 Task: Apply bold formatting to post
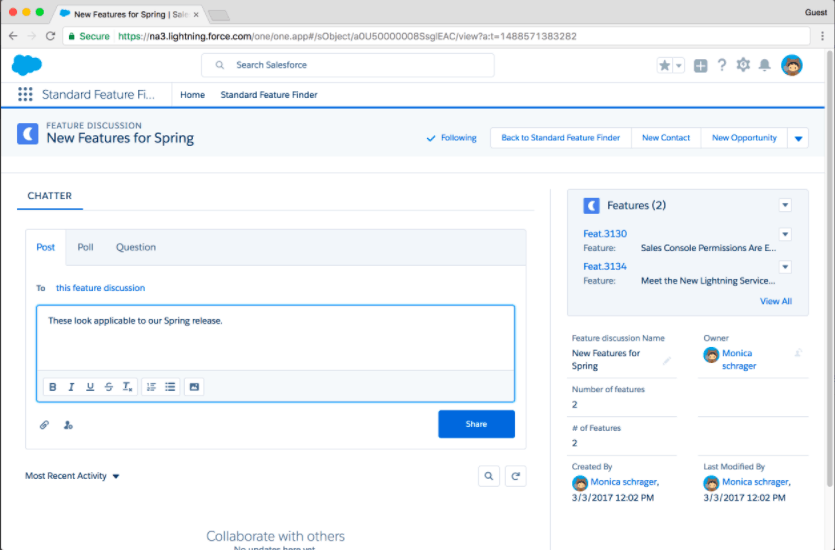pyautogui.click(x=52, y=387)
